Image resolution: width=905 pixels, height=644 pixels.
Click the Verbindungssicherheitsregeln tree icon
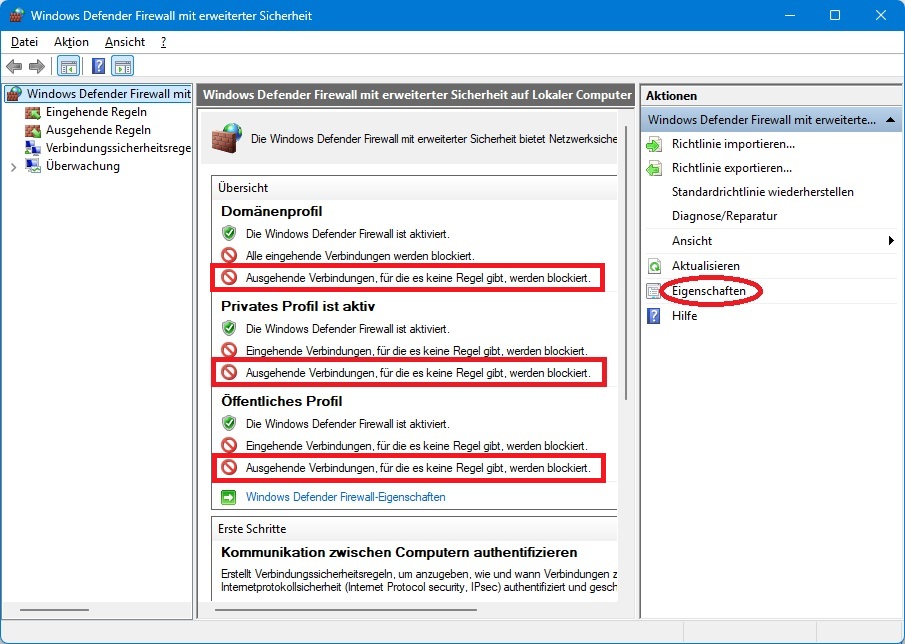33,148
